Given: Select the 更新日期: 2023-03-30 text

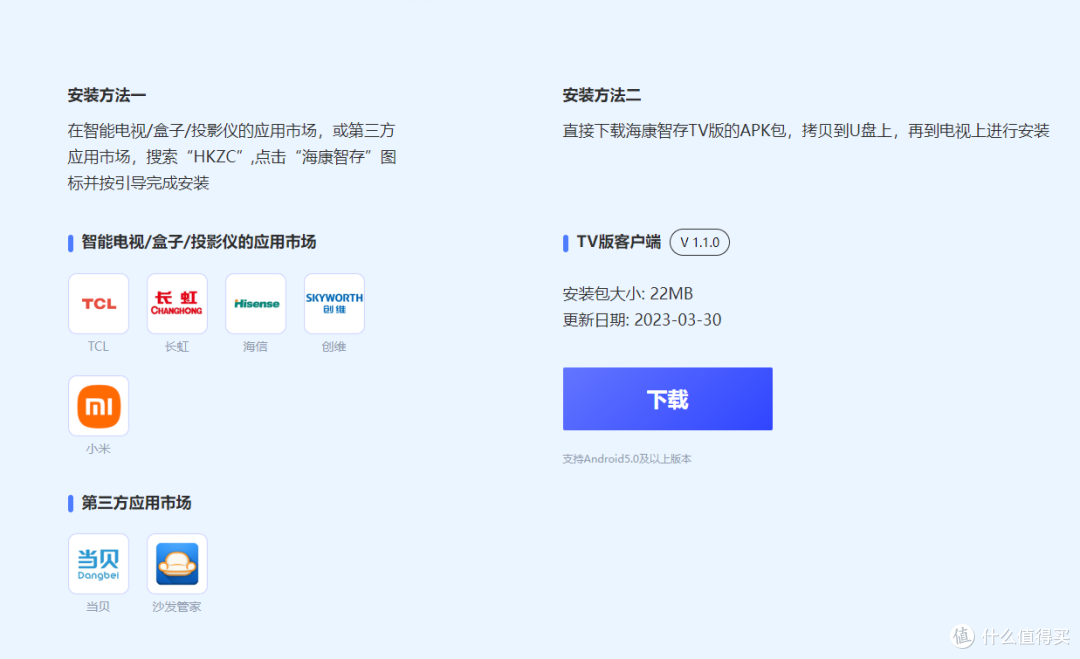Looking at the screenshot, I should 642,320.
